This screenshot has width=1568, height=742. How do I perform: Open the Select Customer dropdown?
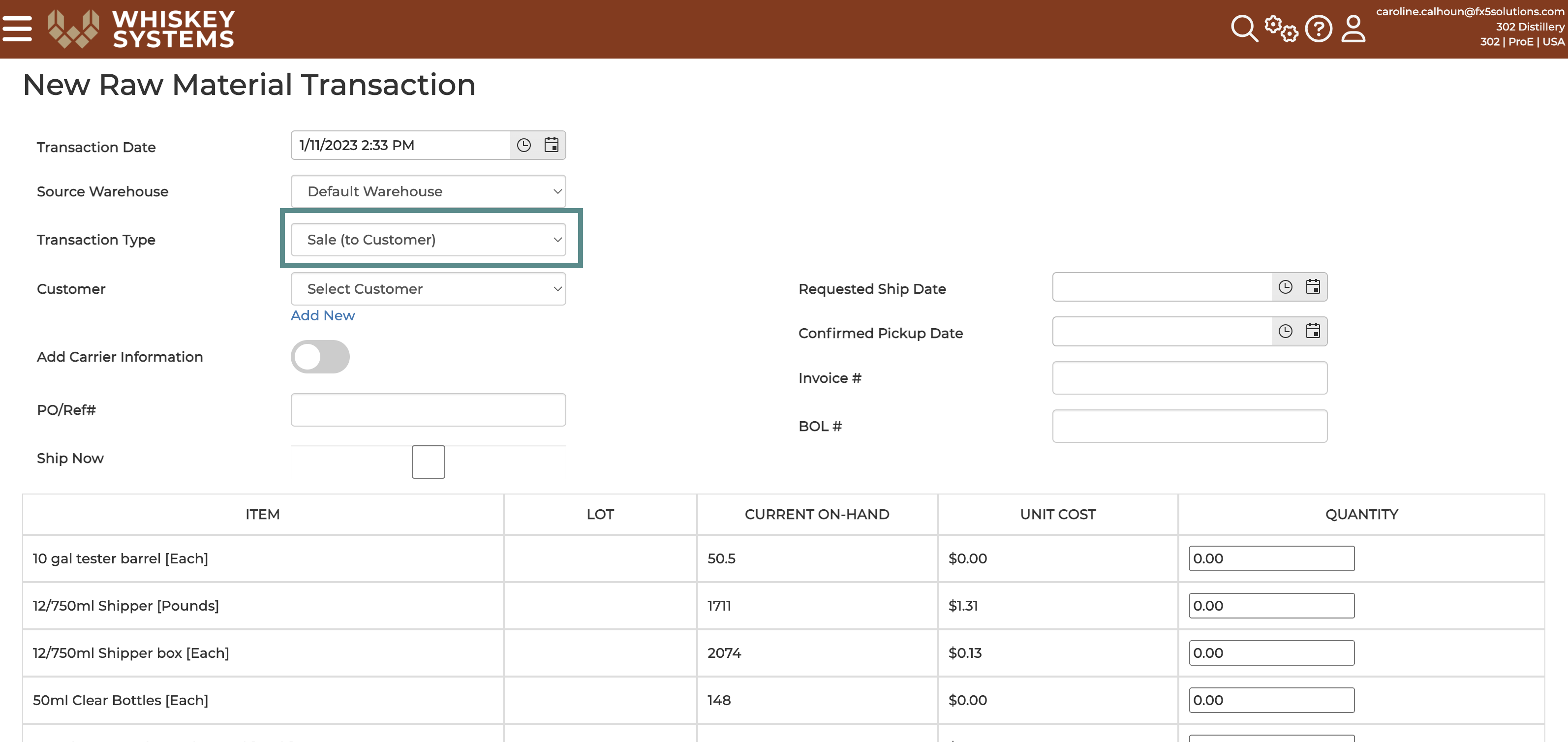(428, 288)
